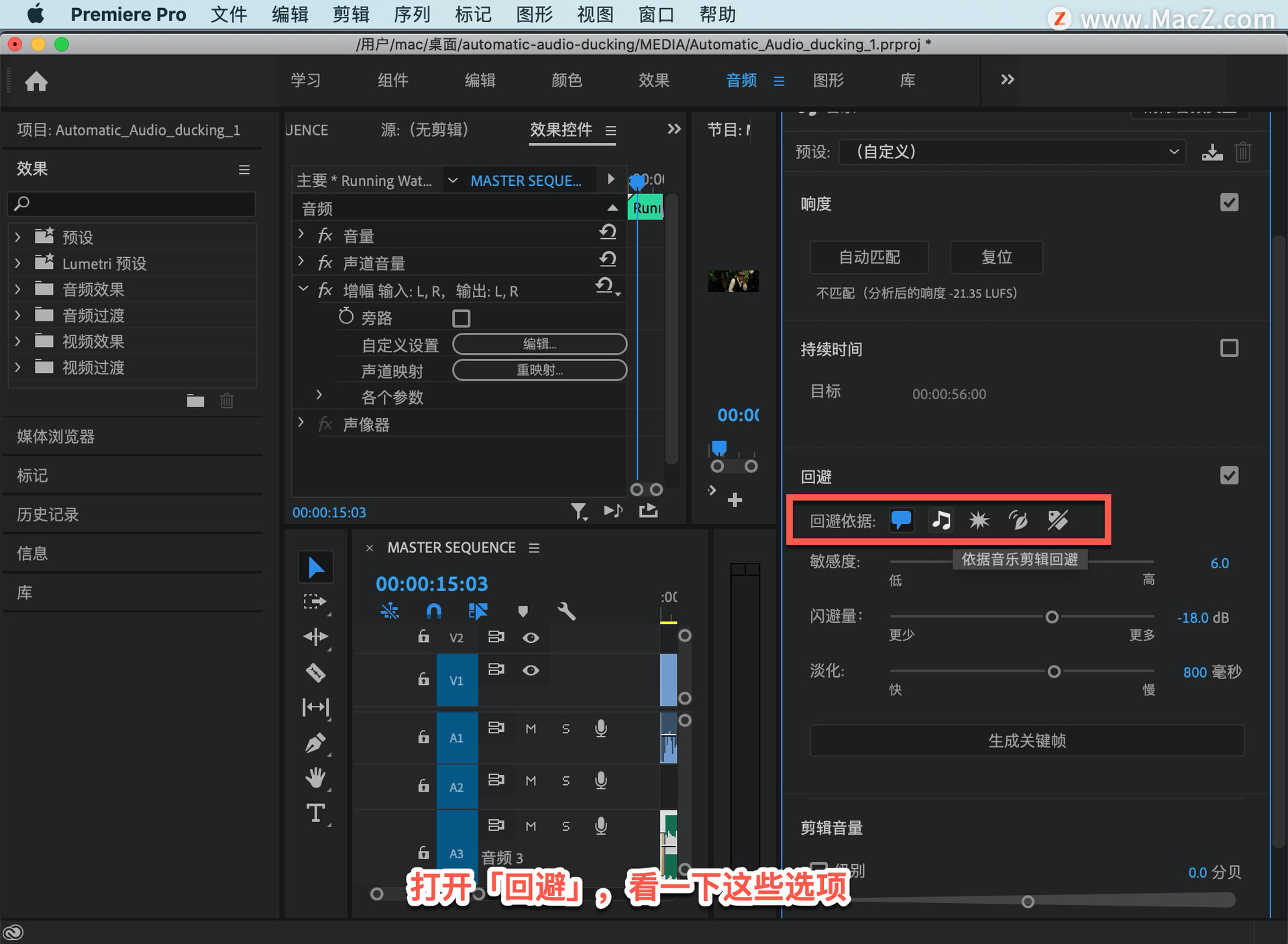Export effect controls clip icon
The height and width of the screenshot is (944, 1288).
point(649,511)
